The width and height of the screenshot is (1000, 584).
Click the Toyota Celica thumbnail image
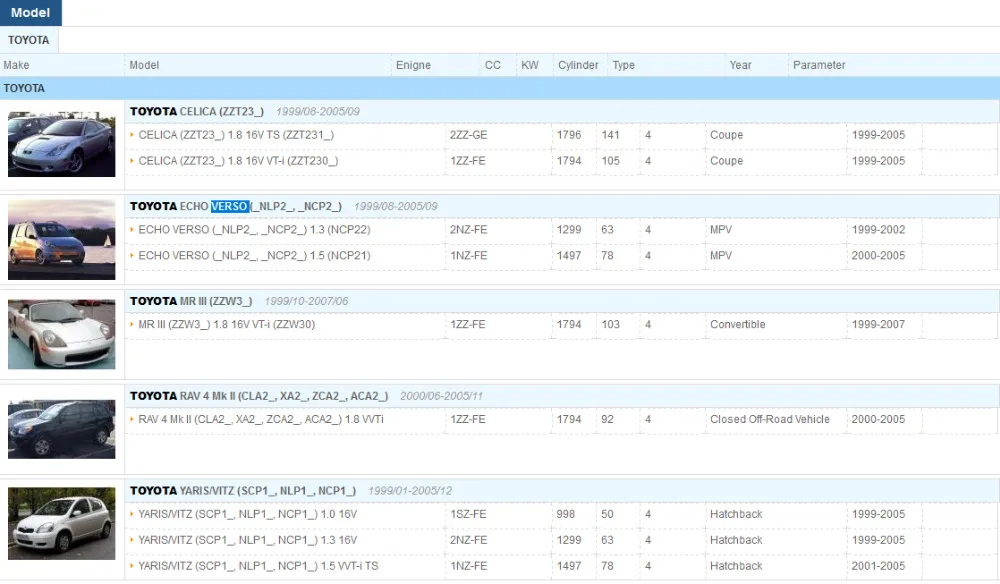[62, 144]
